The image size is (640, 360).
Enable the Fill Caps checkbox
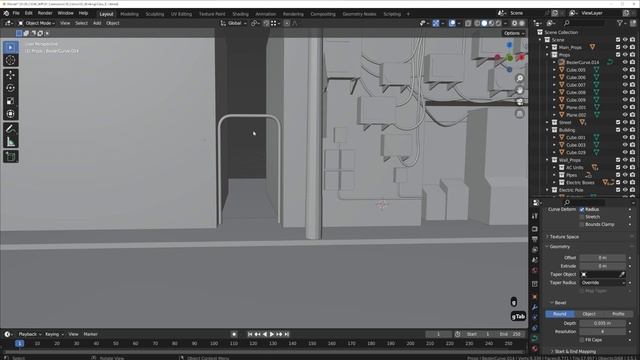tap(582, 340)
